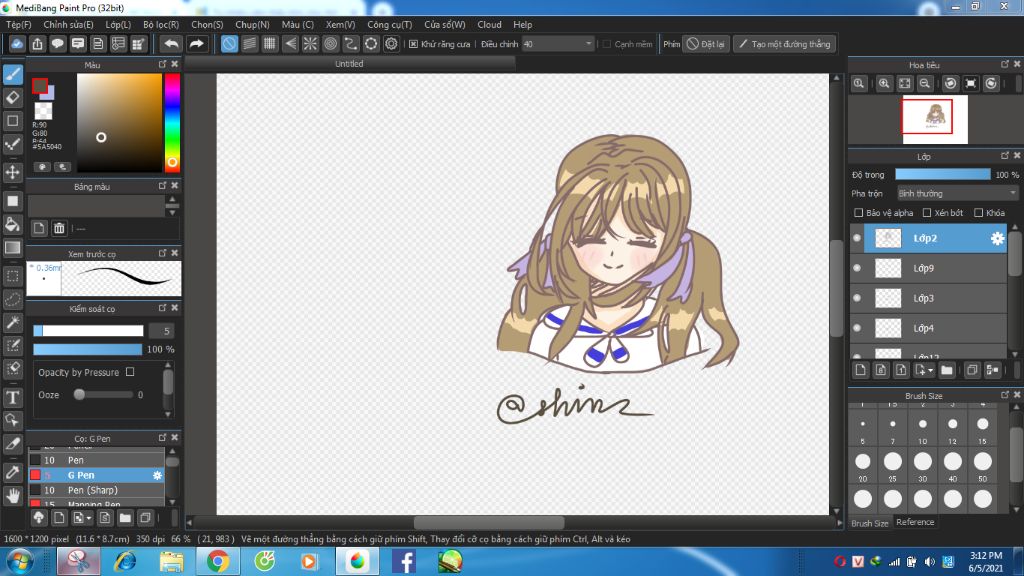Open the Lớp(L) menu

tap(118, 24)
